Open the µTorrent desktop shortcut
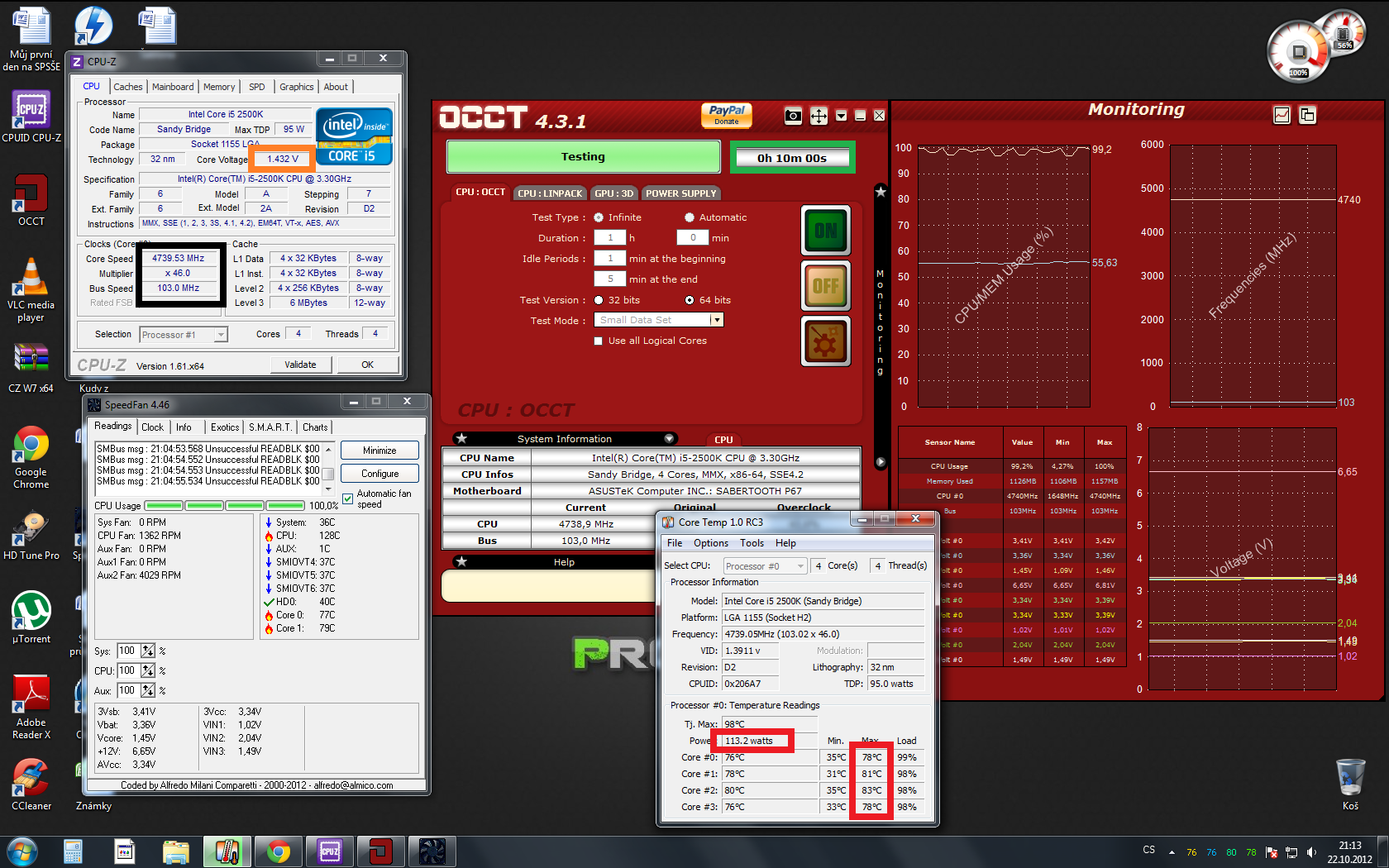The image size is (1389, 868). pos(31,617)
